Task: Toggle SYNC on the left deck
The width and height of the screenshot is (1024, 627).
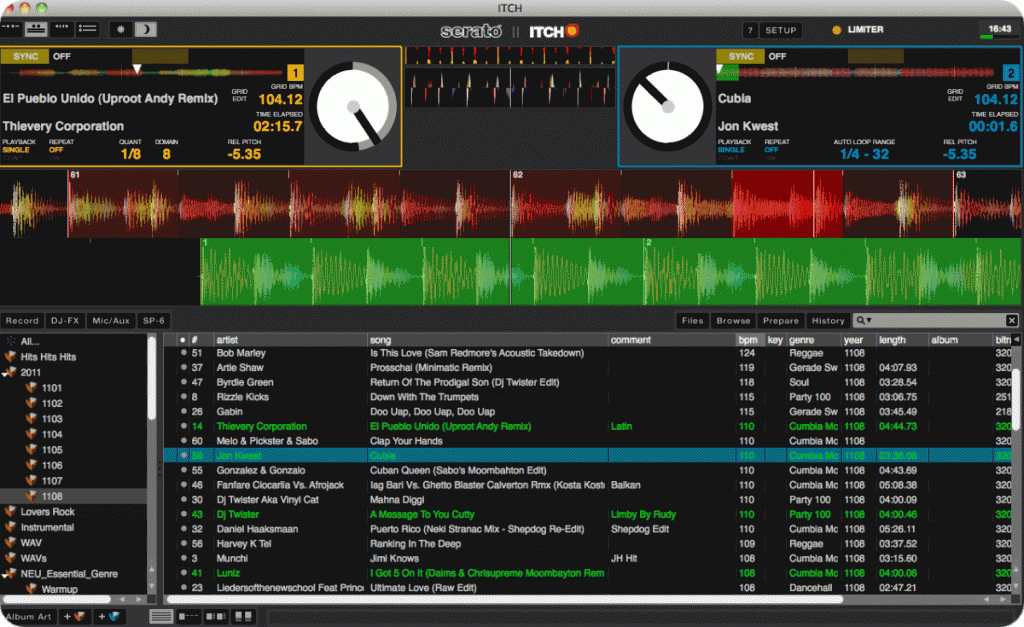Action: (26, 57)
